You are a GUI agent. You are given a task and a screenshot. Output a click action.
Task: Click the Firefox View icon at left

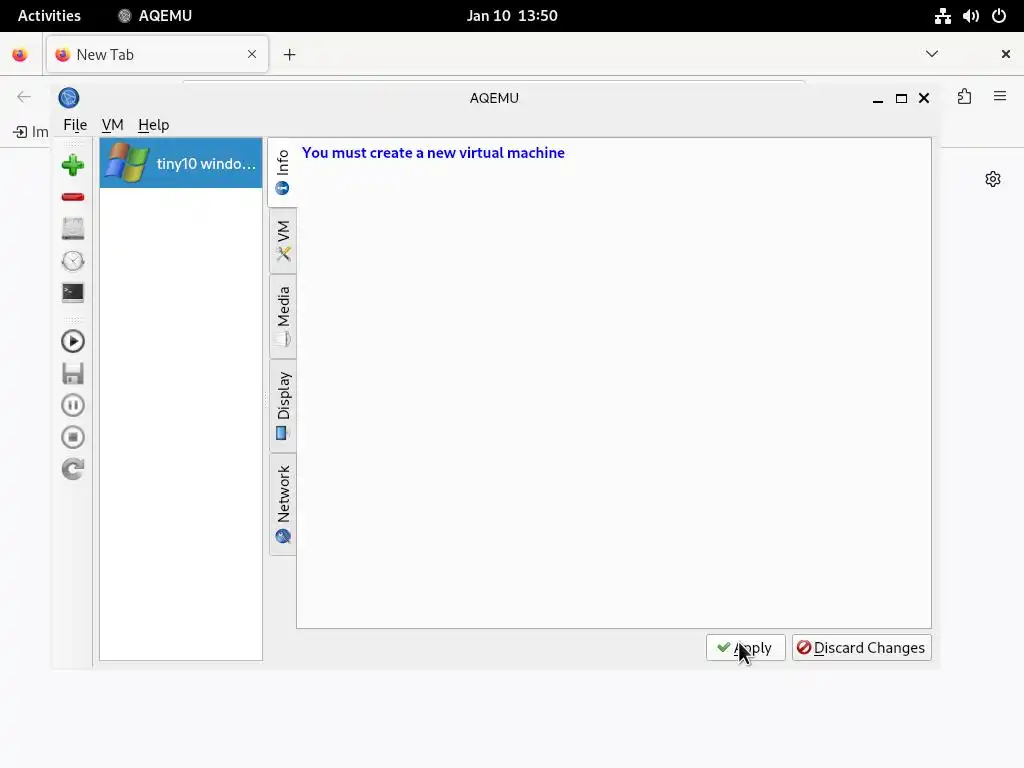[20, 54]
